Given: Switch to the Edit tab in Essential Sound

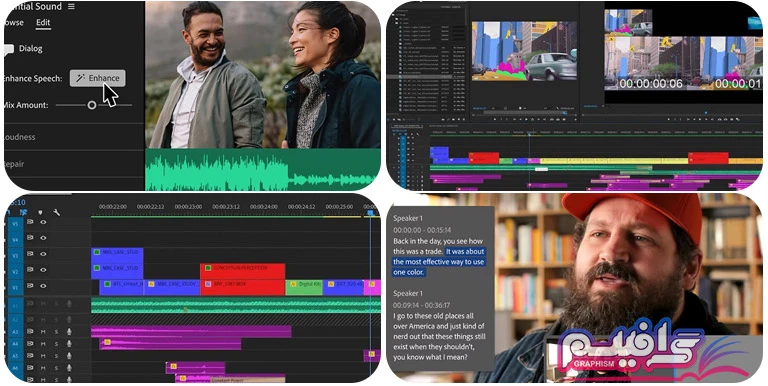Looking at the screenshot, I should (43, 23).
